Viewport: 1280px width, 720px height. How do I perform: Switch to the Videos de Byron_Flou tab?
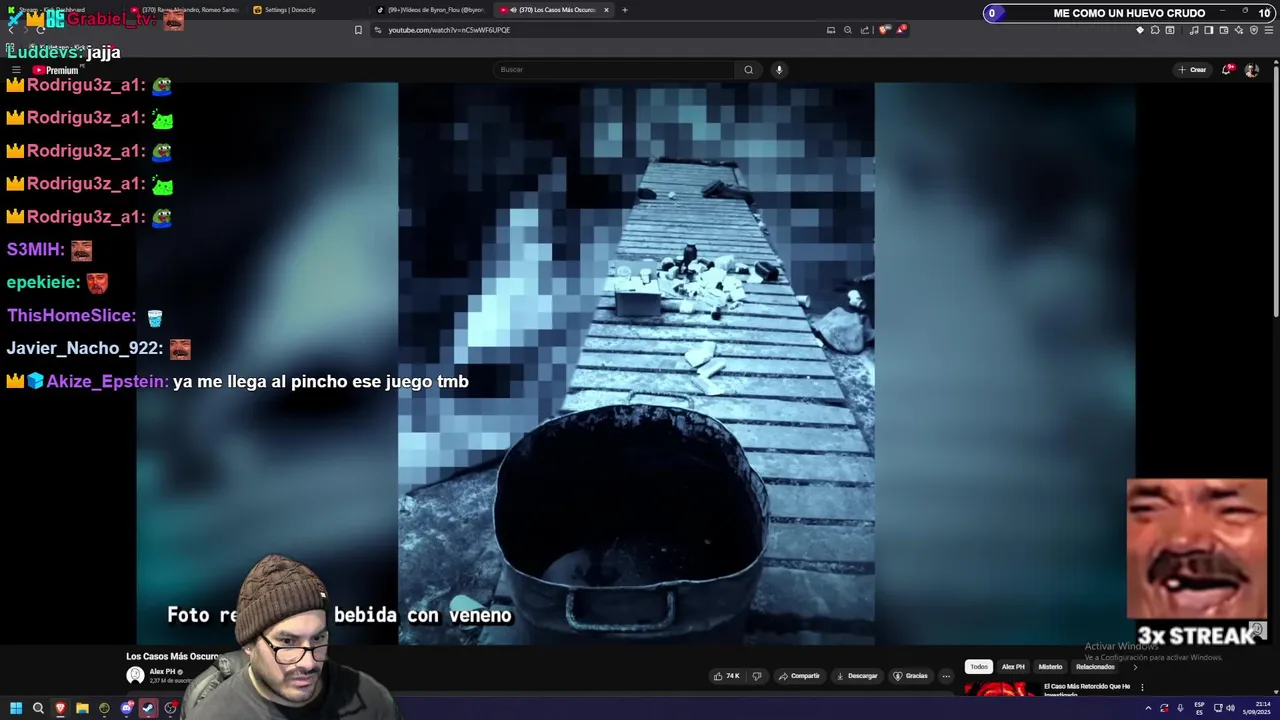tap(432, 10)
